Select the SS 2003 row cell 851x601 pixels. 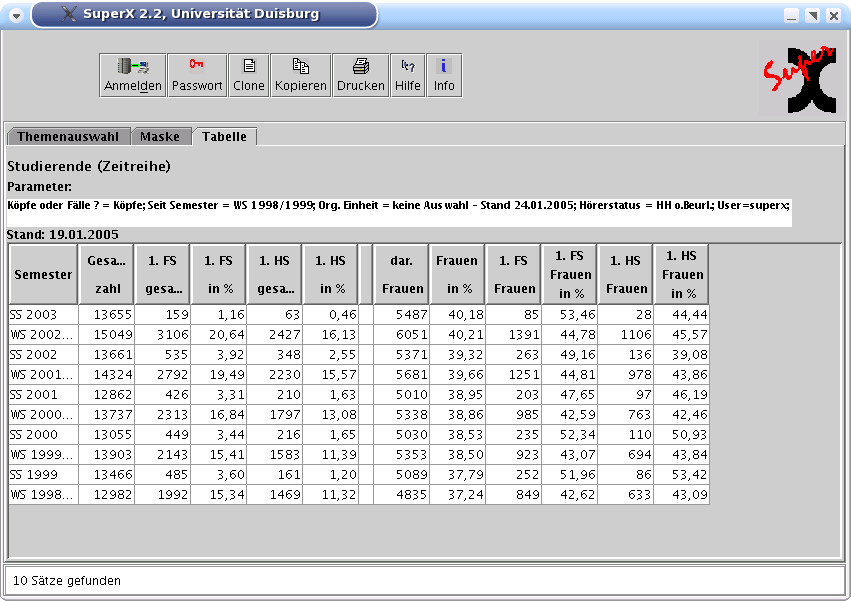(43, 315)
